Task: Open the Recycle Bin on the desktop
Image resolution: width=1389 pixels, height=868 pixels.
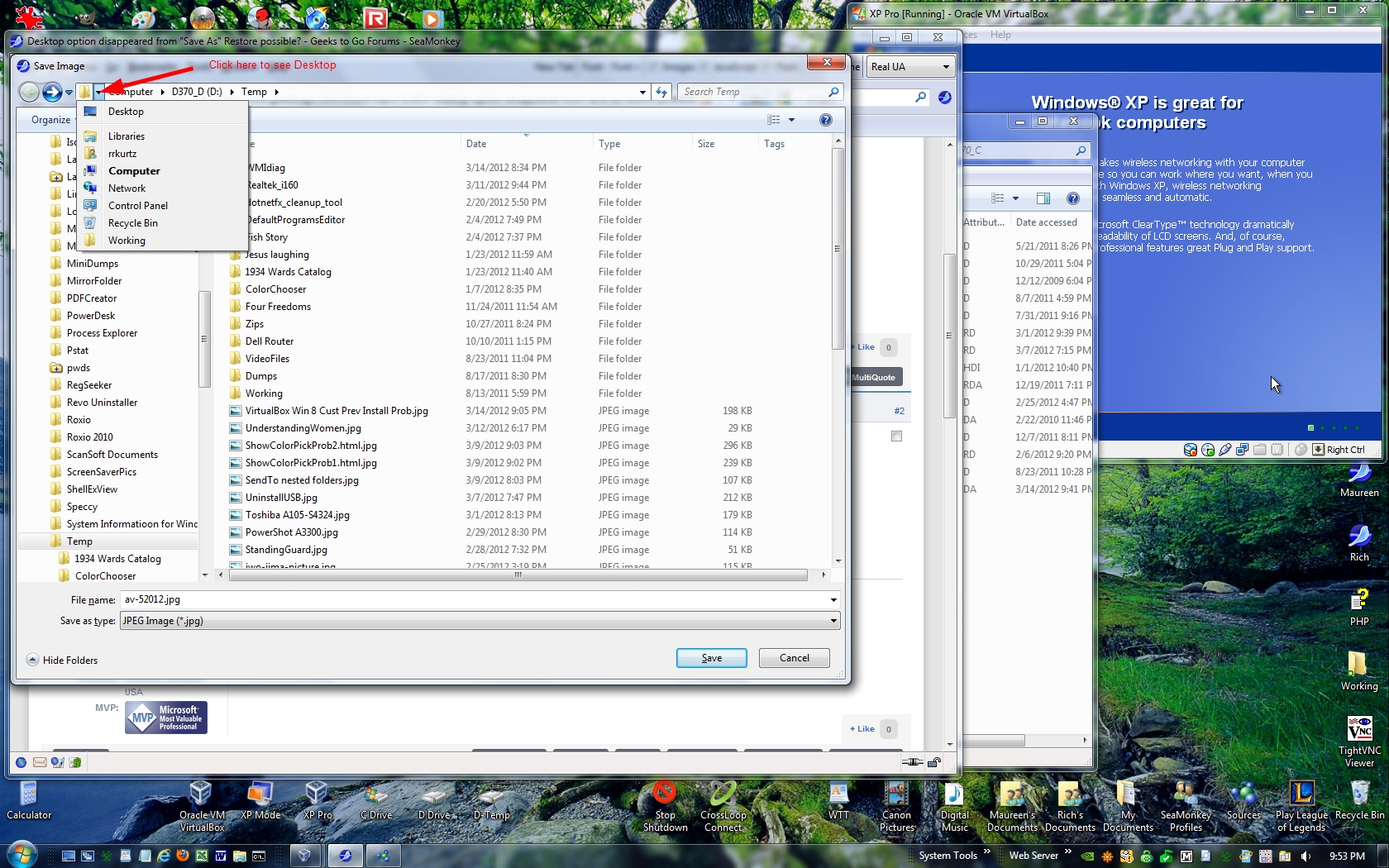Action: click(x=1359, y=800)
